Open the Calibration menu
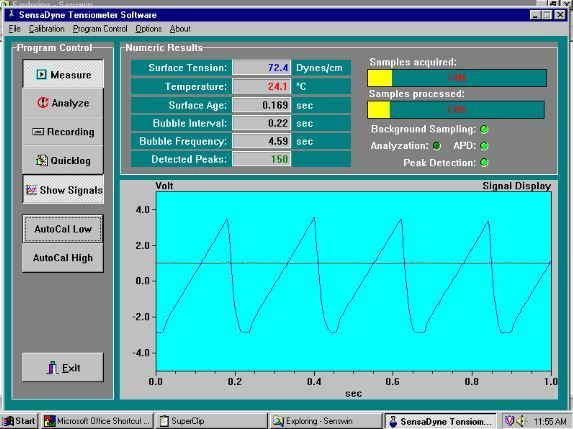Viewport: 573px width, 429px height. 46,29
